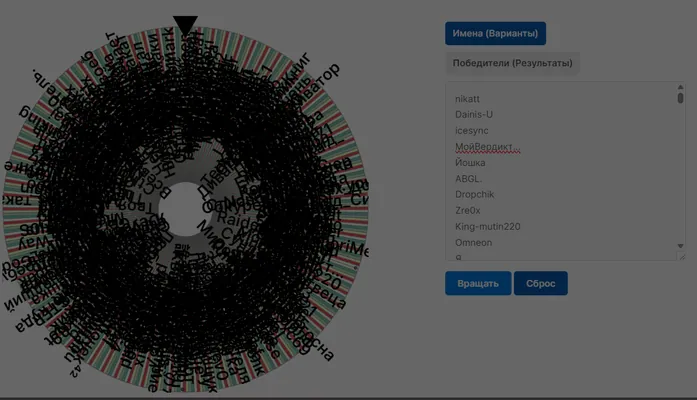Click scrollbar down arrow in names list

pos(681,246)
